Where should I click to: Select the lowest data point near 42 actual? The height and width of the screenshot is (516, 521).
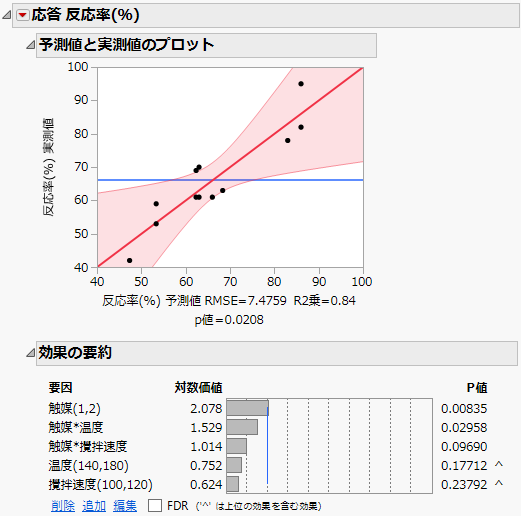[130, 260]
